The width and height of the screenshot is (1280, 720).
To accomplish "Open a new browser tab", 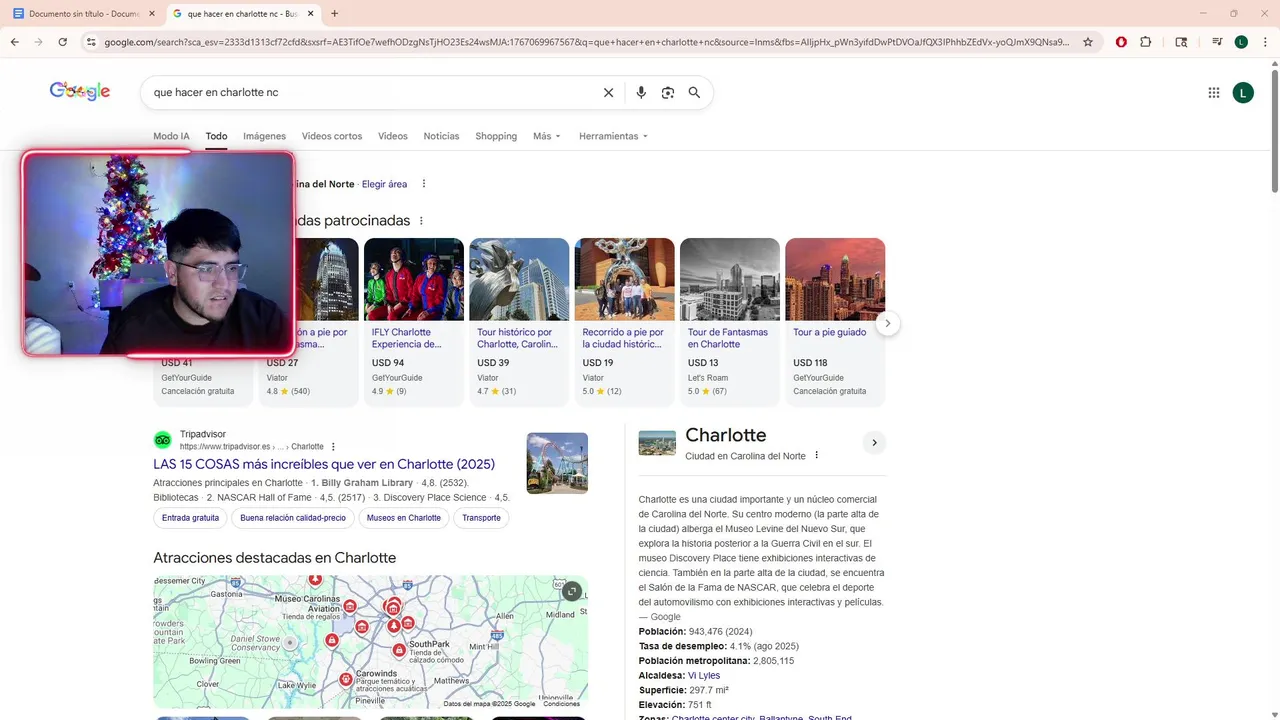I will [x=334, y=14].
